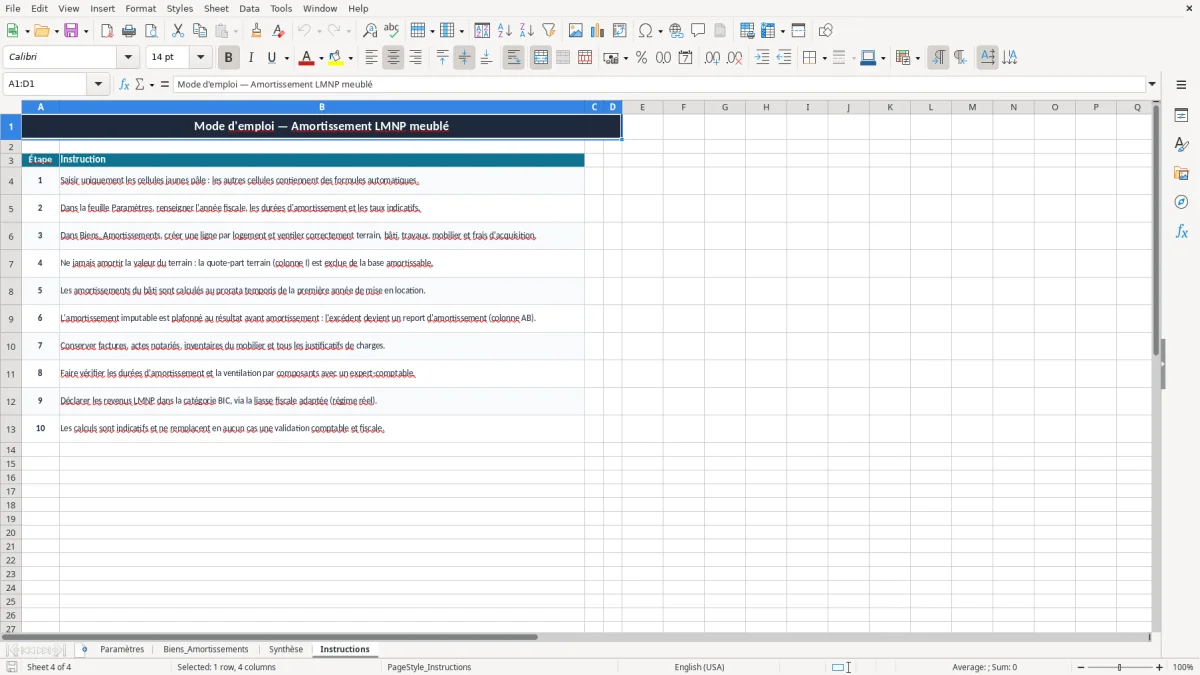Open borders dropdown arrow
This screenshot has width=1200, height=675.
tap(823, 58)
